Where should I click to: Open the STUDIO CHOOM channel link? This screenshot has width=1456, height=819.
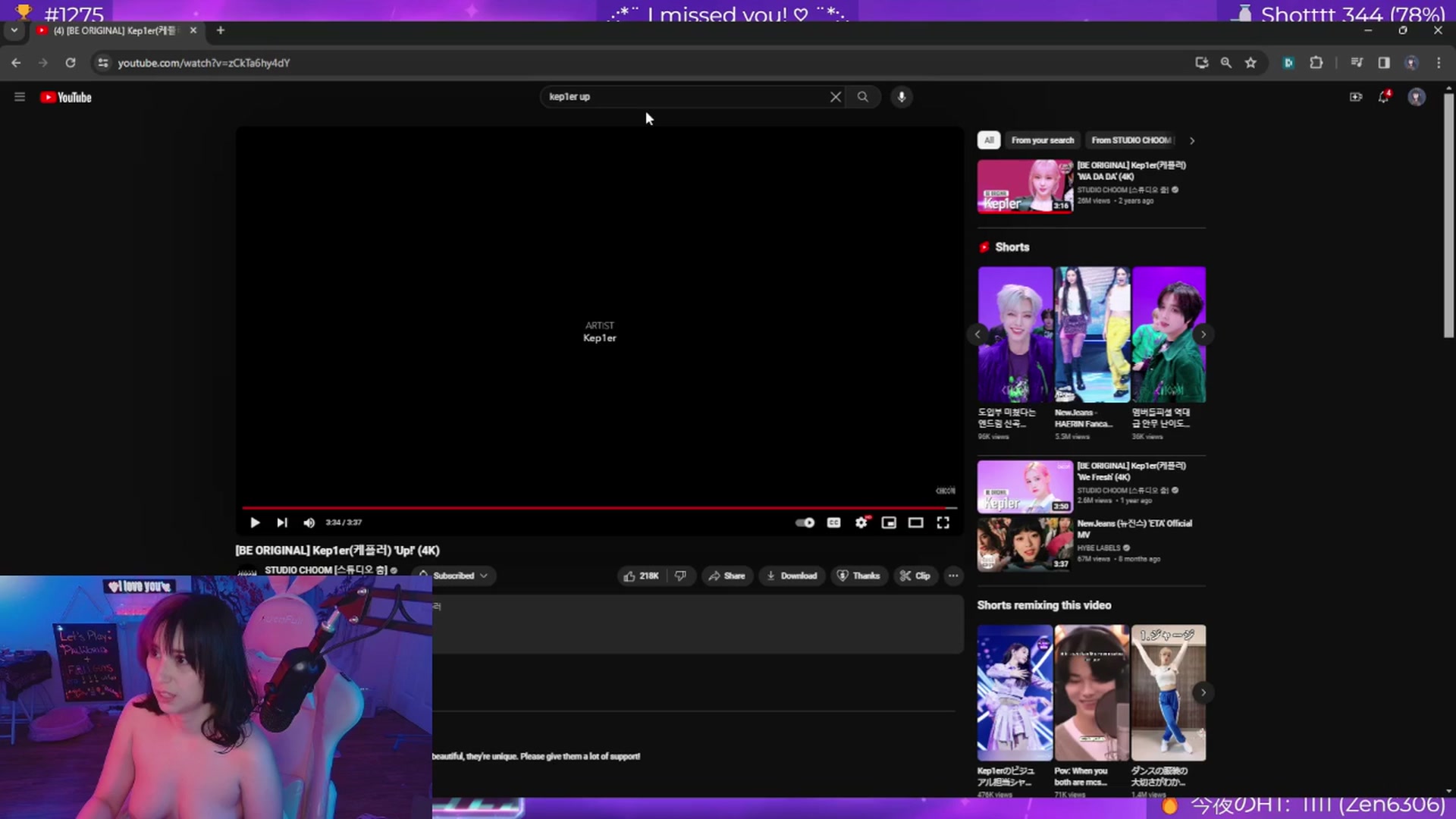[326, 570]
